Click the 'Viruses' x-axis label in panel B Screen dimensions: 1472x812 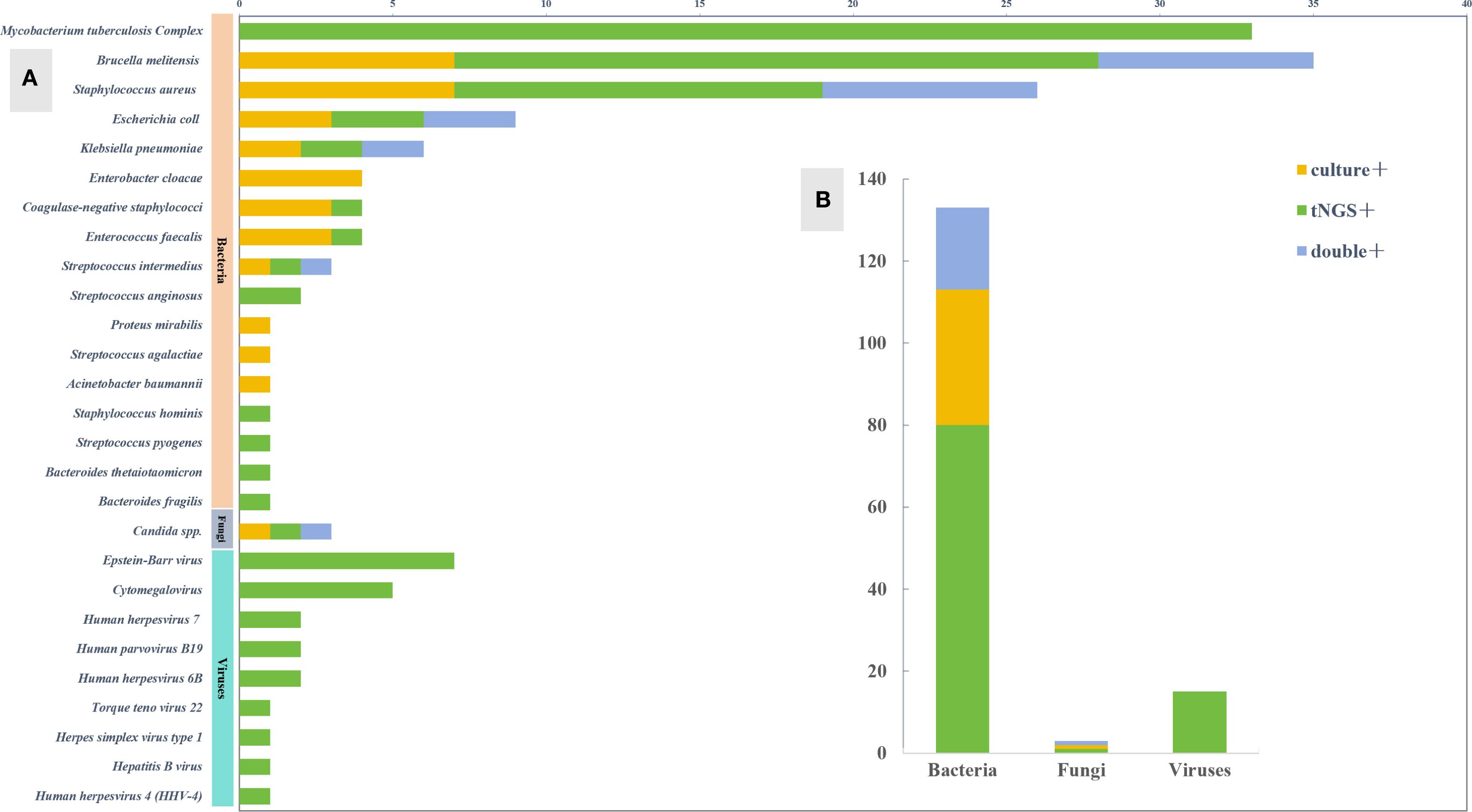tap(1200, 770)
